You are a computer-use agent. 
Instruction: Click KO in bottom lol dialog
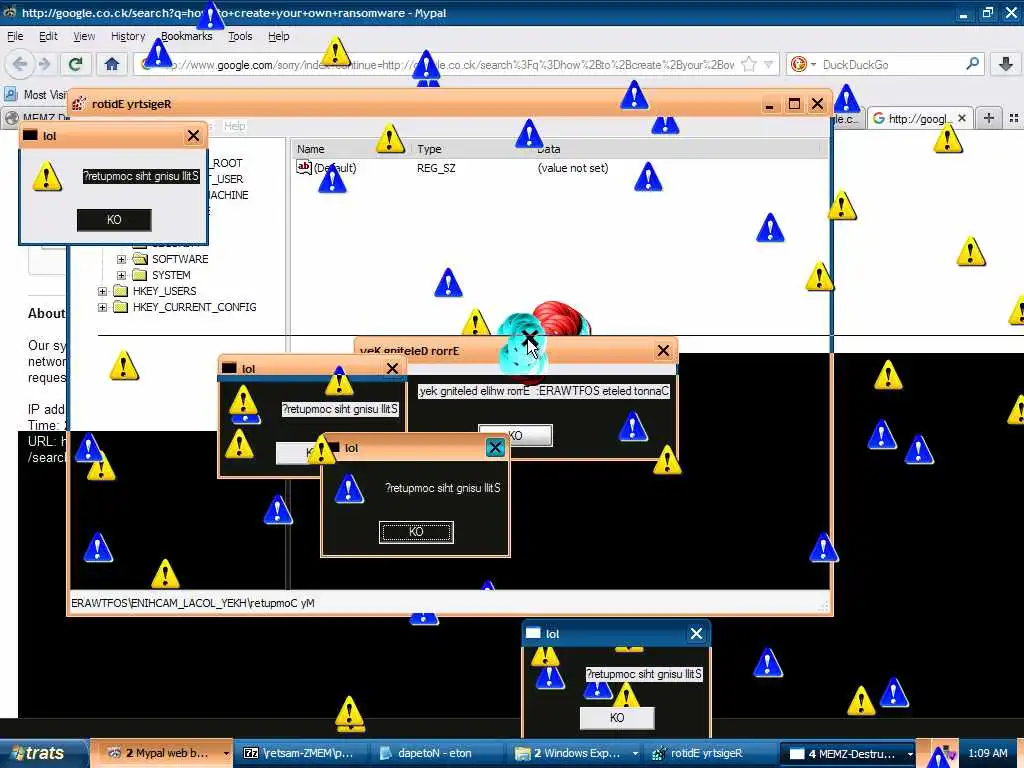pos(617,718)
